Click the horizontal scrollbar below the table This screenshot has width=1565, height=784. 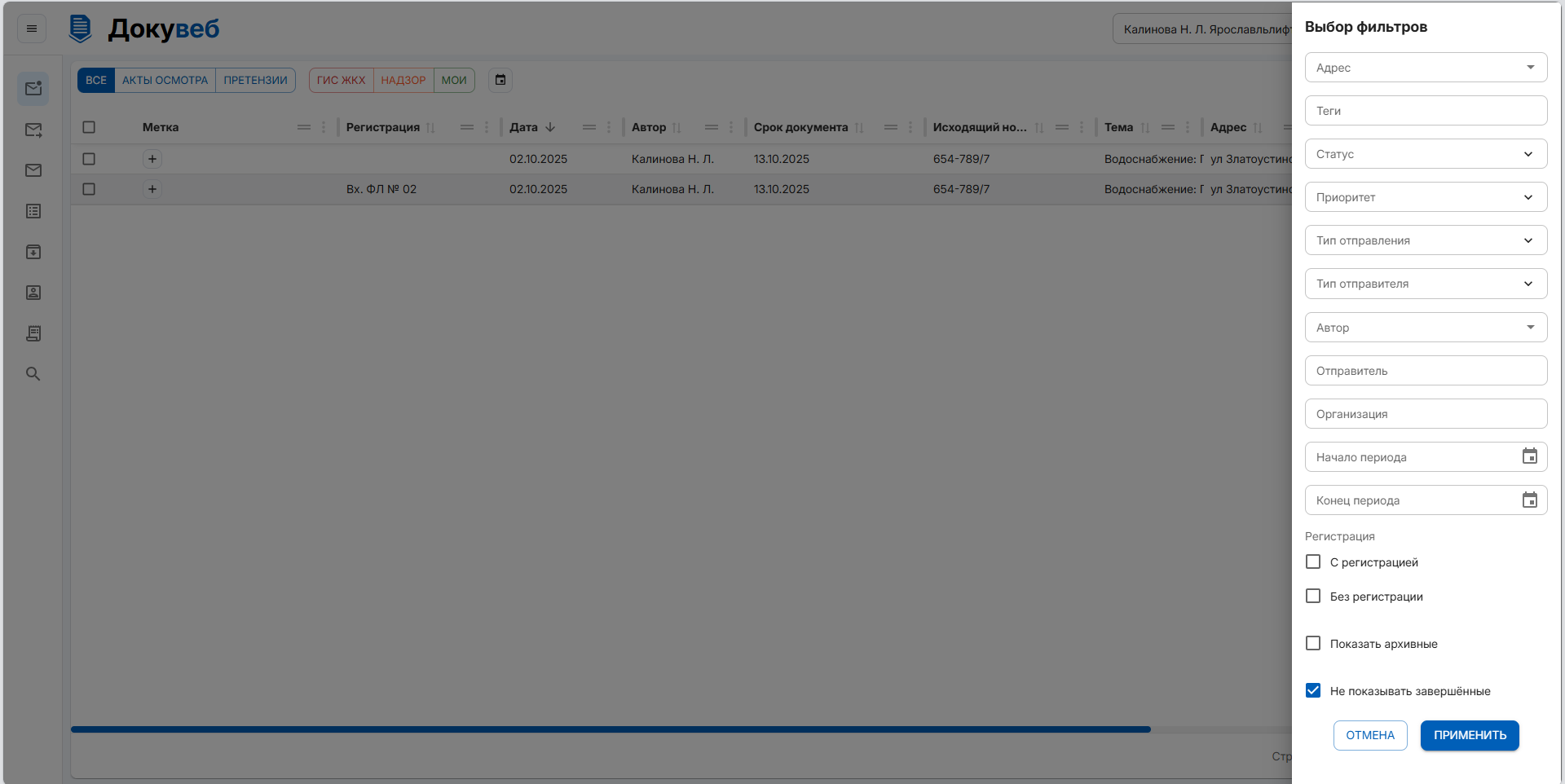pos(611,729)
